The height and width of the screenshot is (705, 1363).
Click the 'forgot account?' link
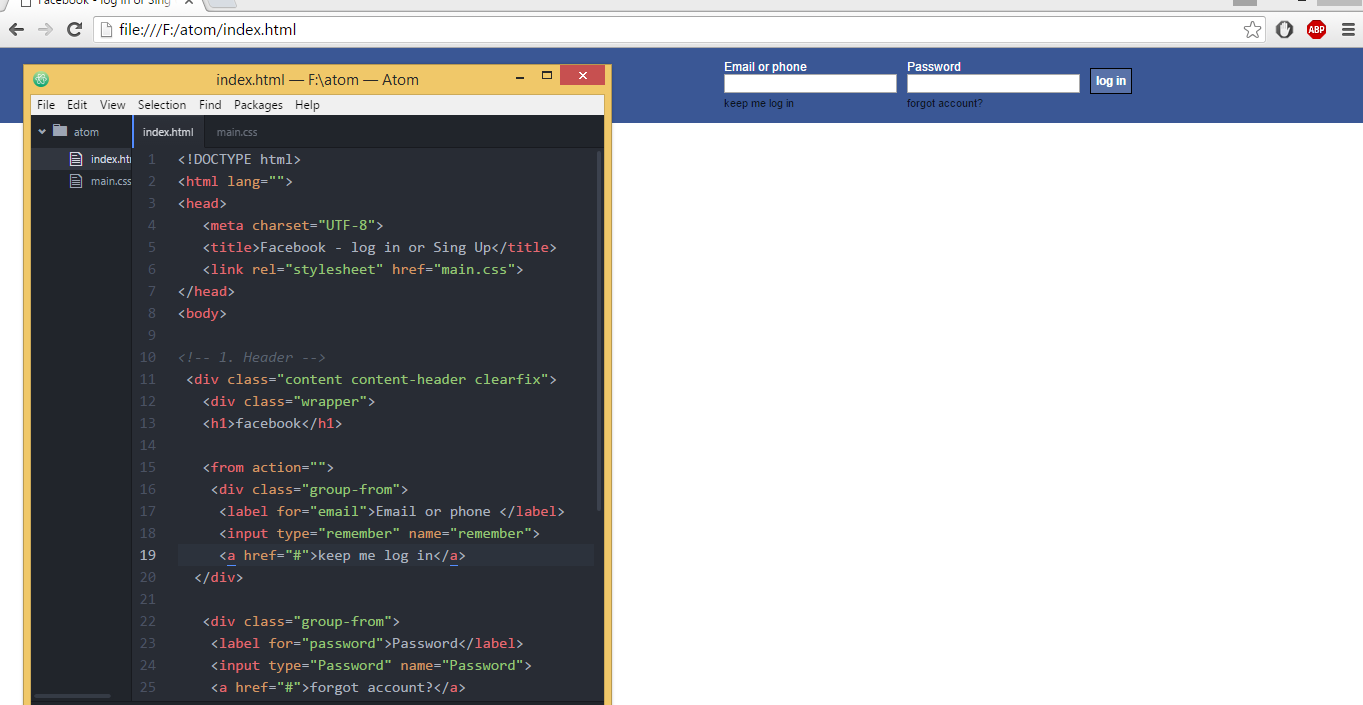(945, 103)
